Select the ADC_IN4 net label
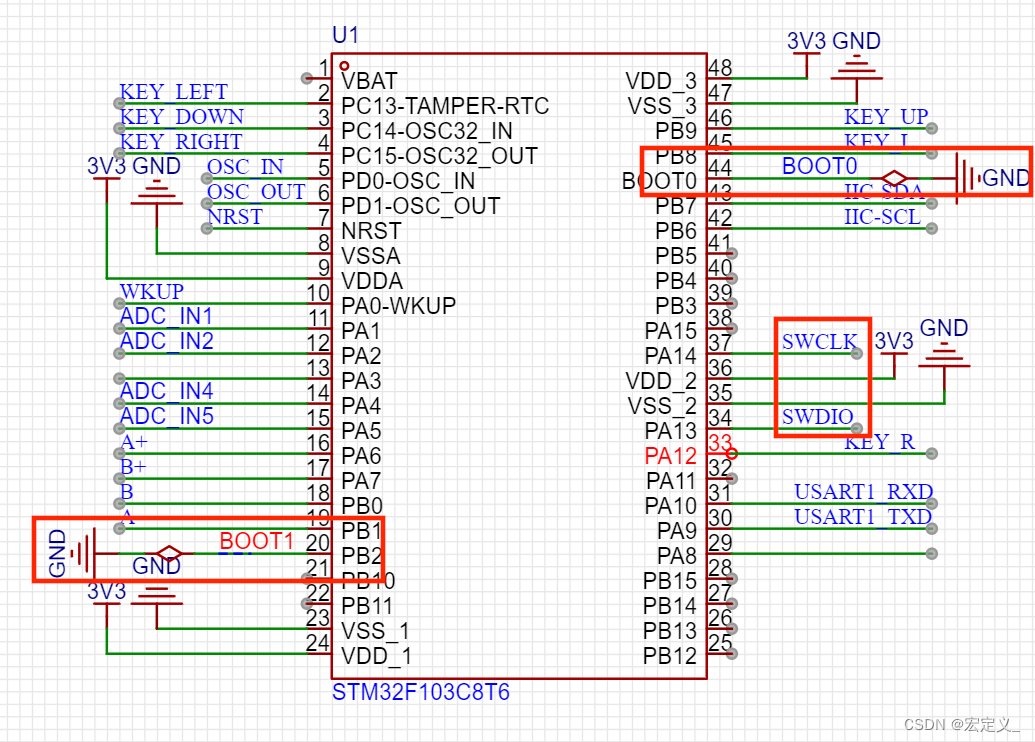Screen dimensions: 1035x742 [166, 391]
